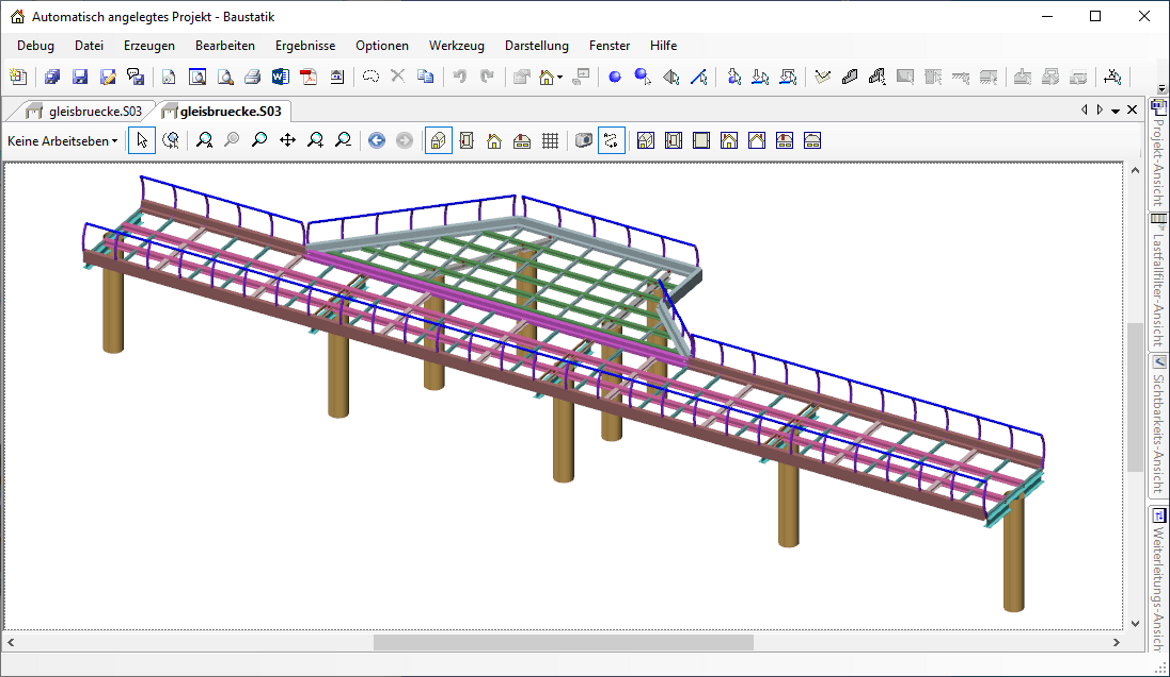Image resolution: width=1170 pixels, height=677 pixels.
Task: Export to Word document icon
Action: [280, 77]
